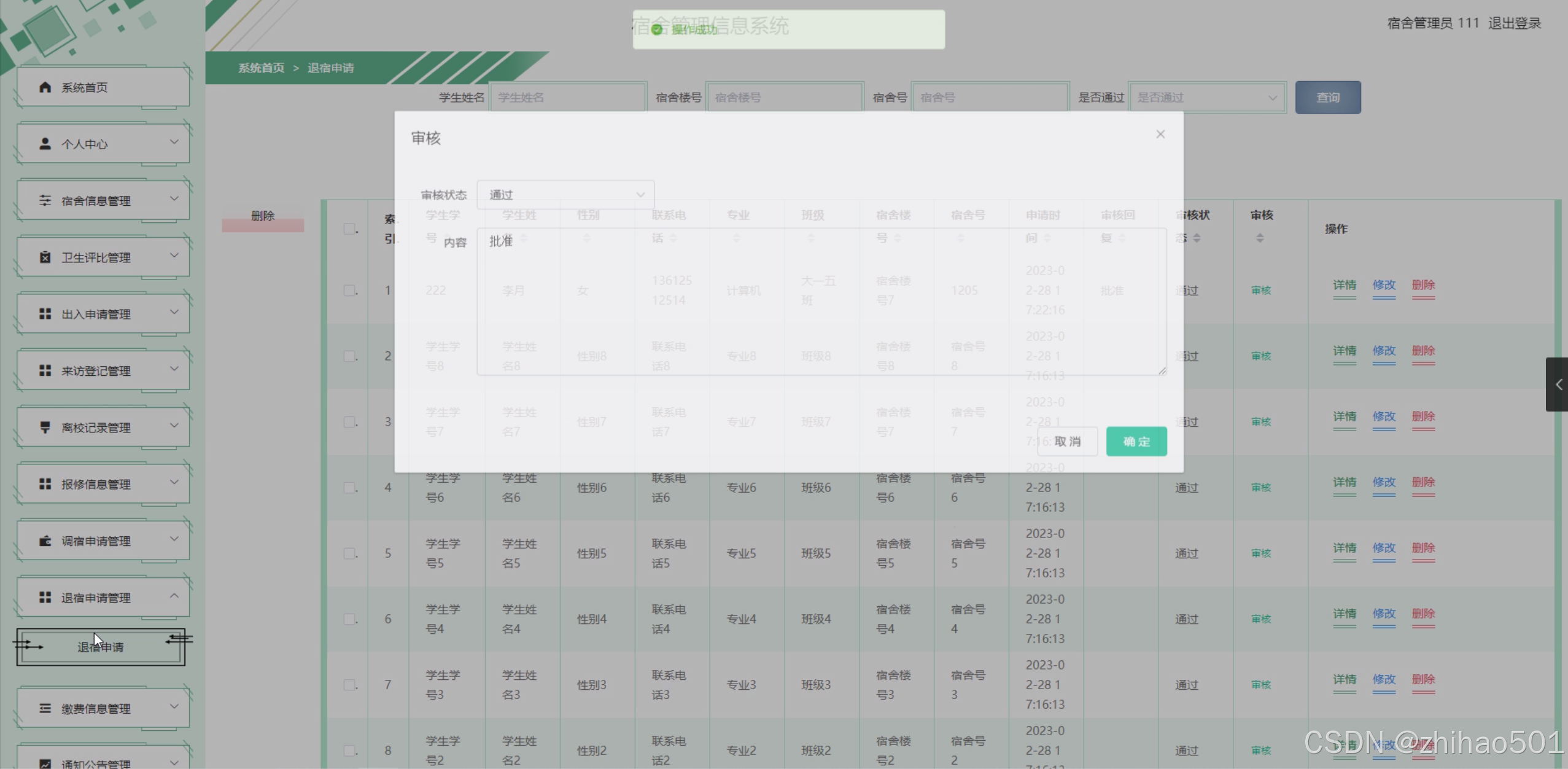Click the icon beside 离校记录管理
The image size is (1568, 769).
tap(45, 427)
